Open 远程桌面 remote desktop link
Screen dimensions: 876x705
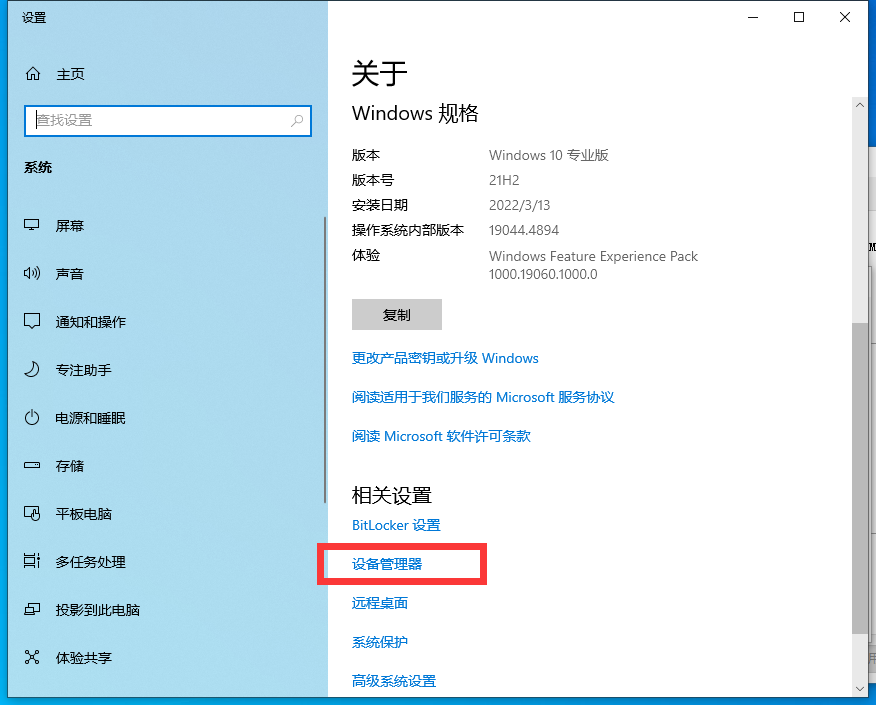(380, 603)
